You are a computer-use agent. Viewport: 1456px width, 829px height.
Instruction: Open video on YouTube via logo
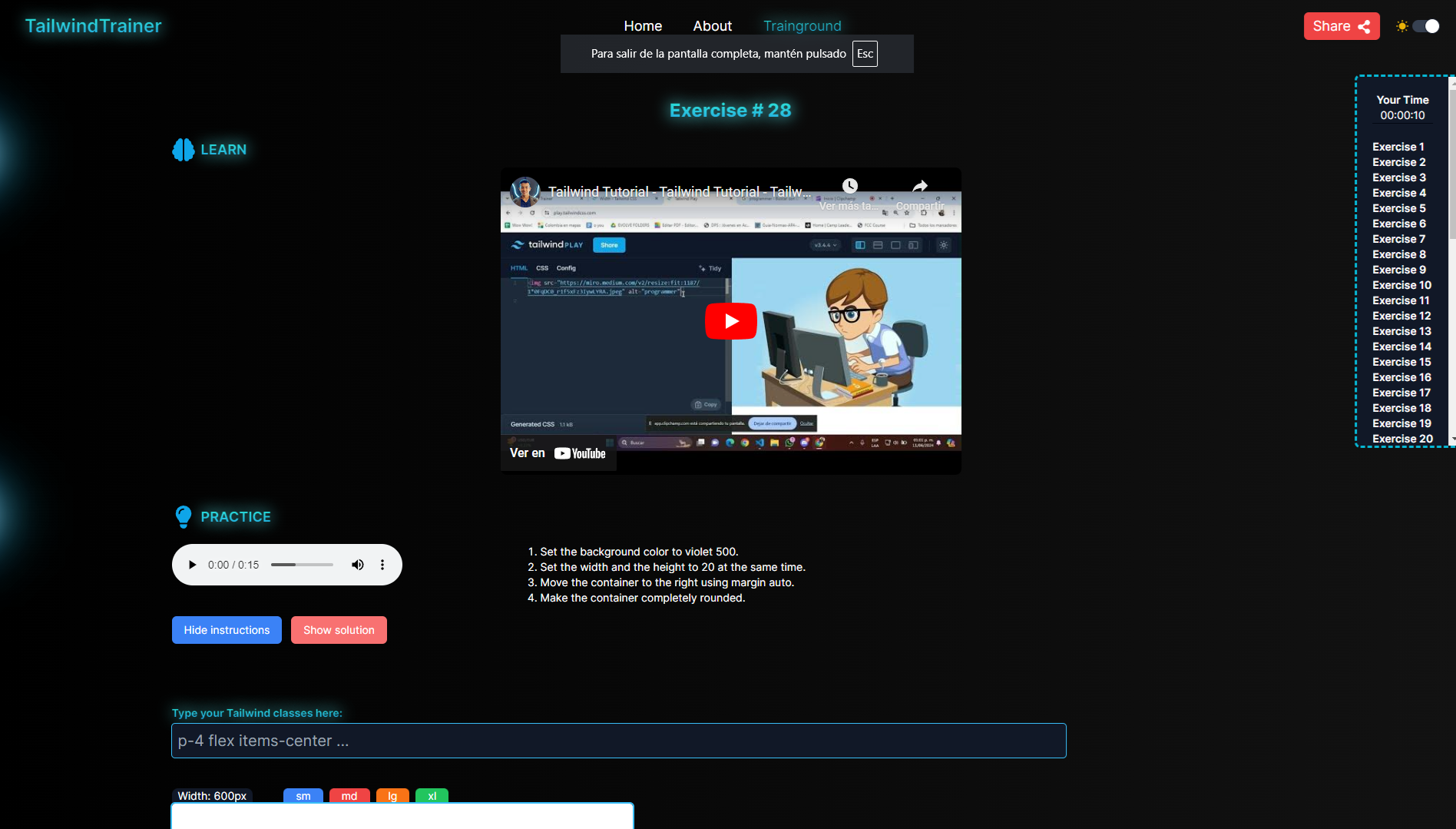[x=580, y=453]
